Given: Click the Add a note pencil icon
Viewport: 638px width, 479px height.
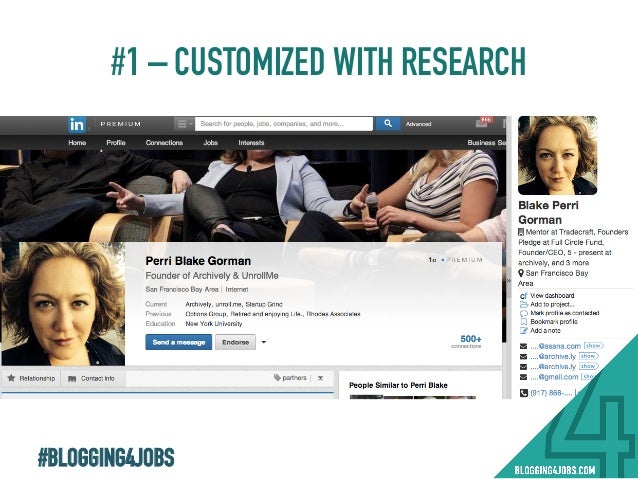Looking at the screenshot, I should pyautogui.click(x=523, y=331).
